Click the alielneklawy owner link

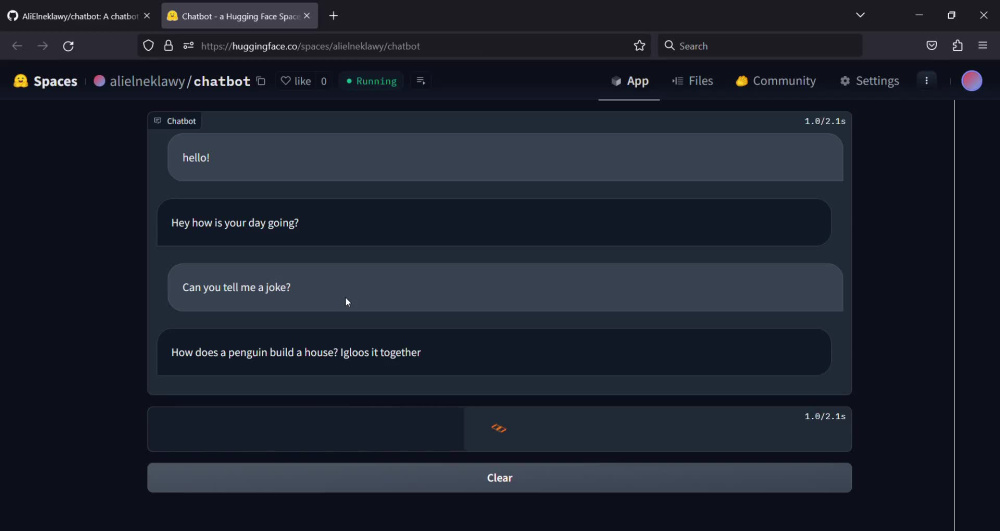pos(147,81)
